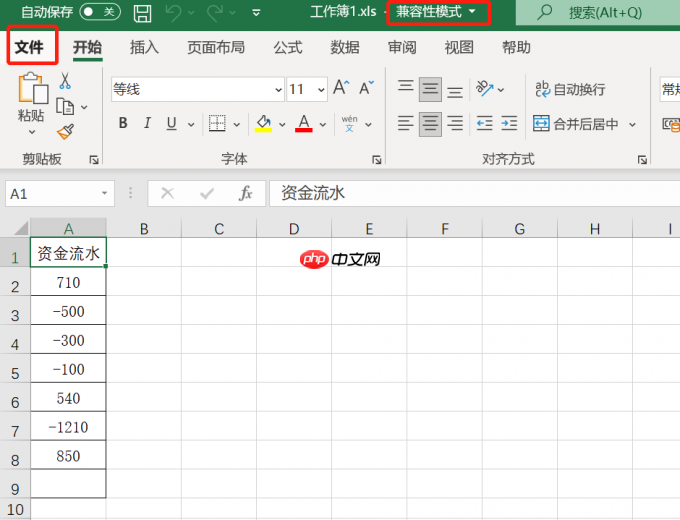This screenshot has width=680, height=520.
Task: Click the formula bar showing 资金流水
Action: click(474, 193)
